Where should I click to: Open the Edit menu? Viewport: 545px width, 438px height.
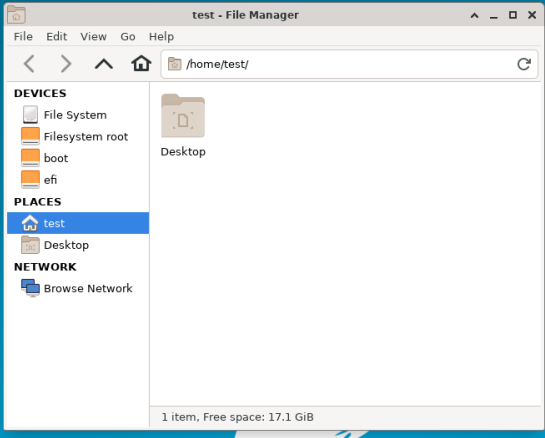coord(57,36)
